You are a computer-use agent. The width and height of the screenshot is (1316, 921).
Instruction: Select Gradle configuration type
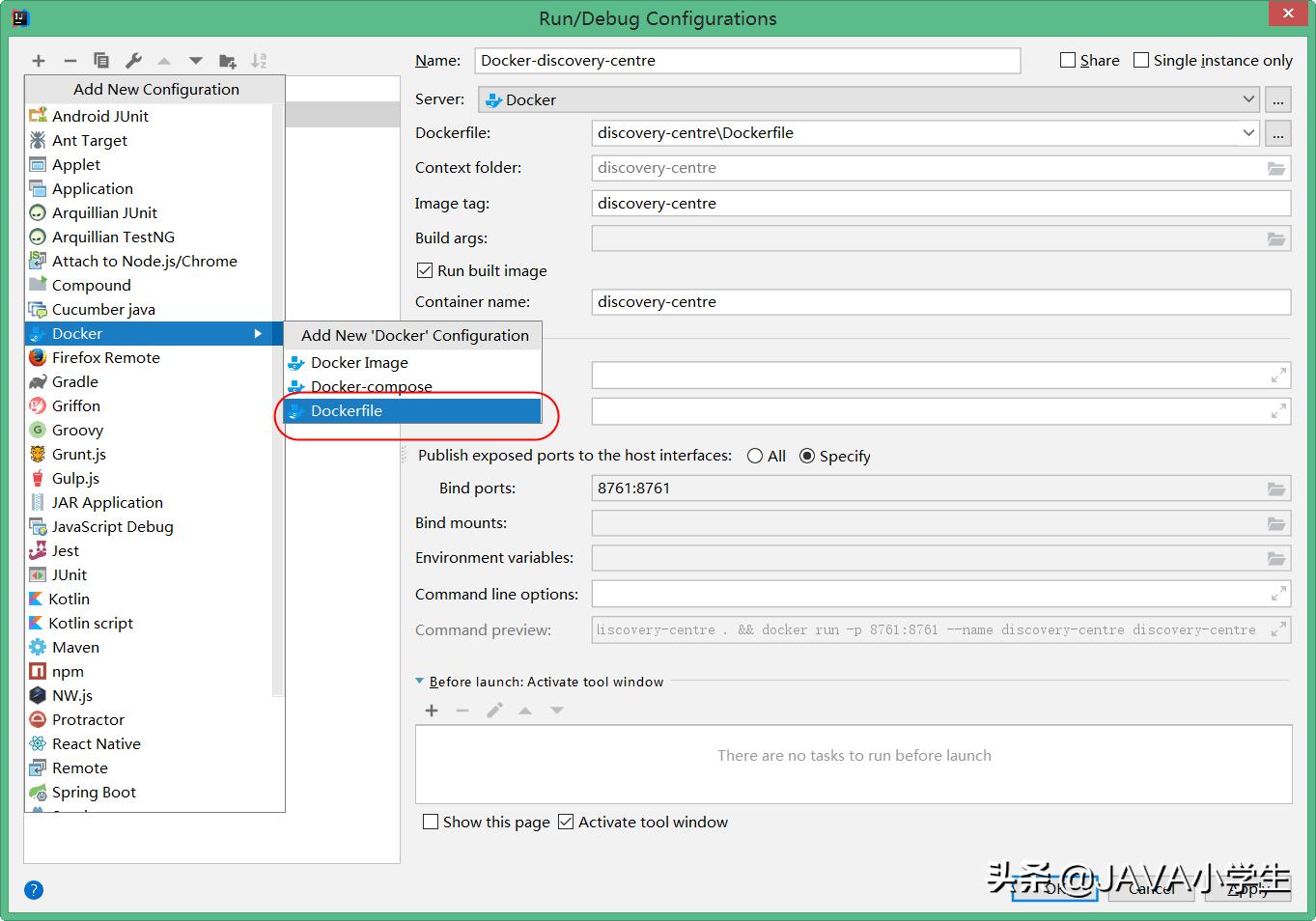coord(149,382)
